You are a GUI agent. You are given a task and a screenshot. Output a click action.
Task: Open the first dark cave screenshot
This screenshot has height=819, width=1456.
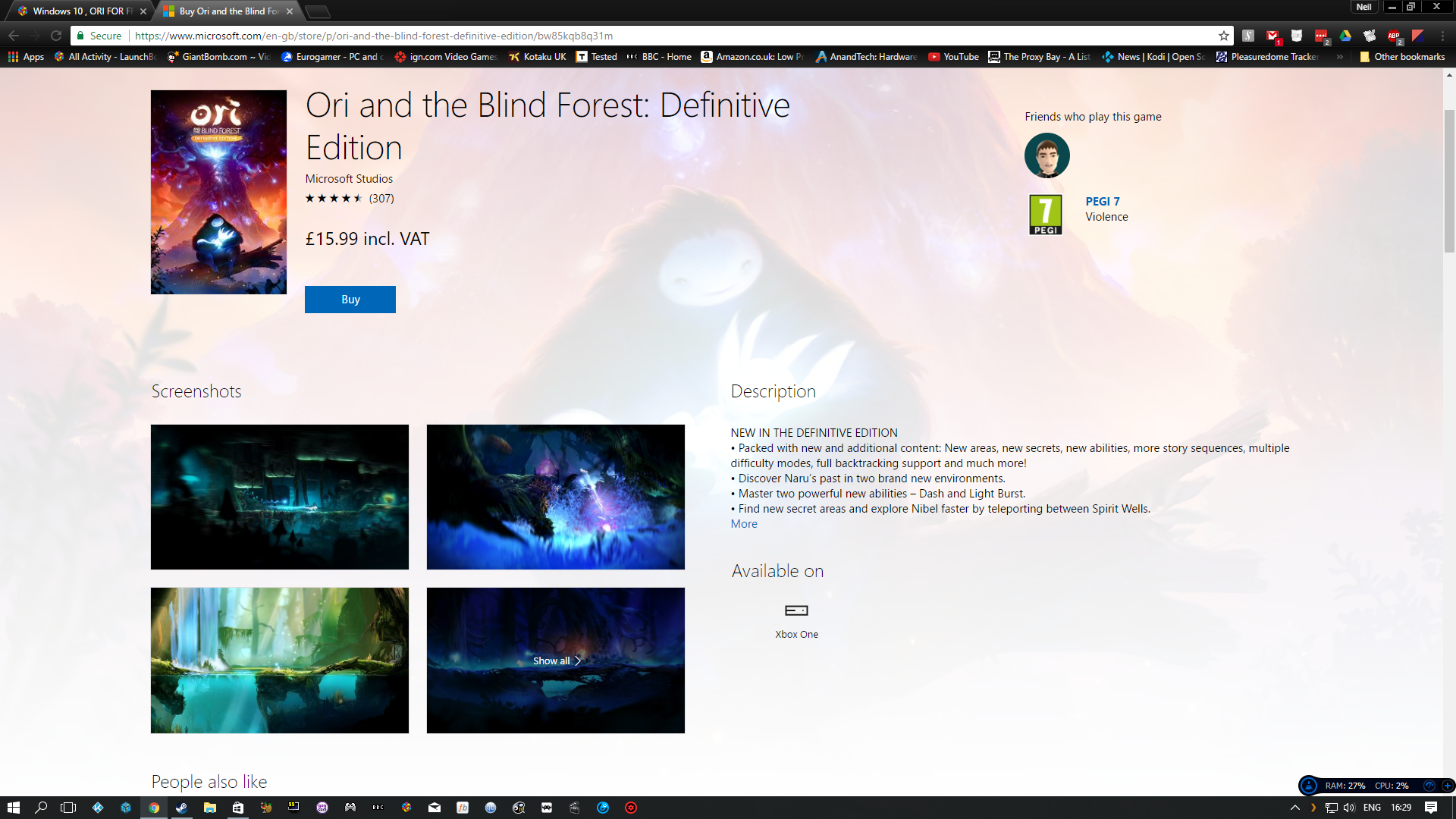pos(280,497)
